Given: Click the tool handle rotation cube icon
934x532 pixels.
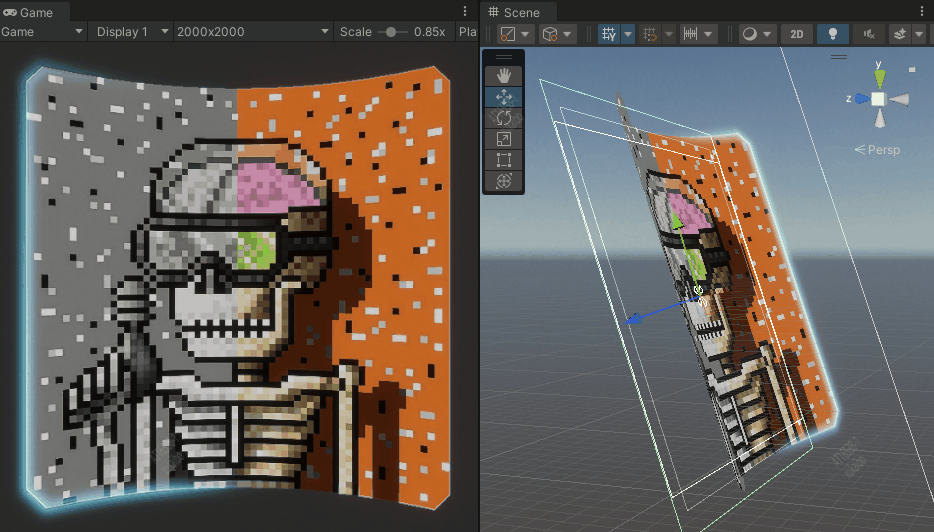Looking at the screenshot, I should tap(550, 34).
